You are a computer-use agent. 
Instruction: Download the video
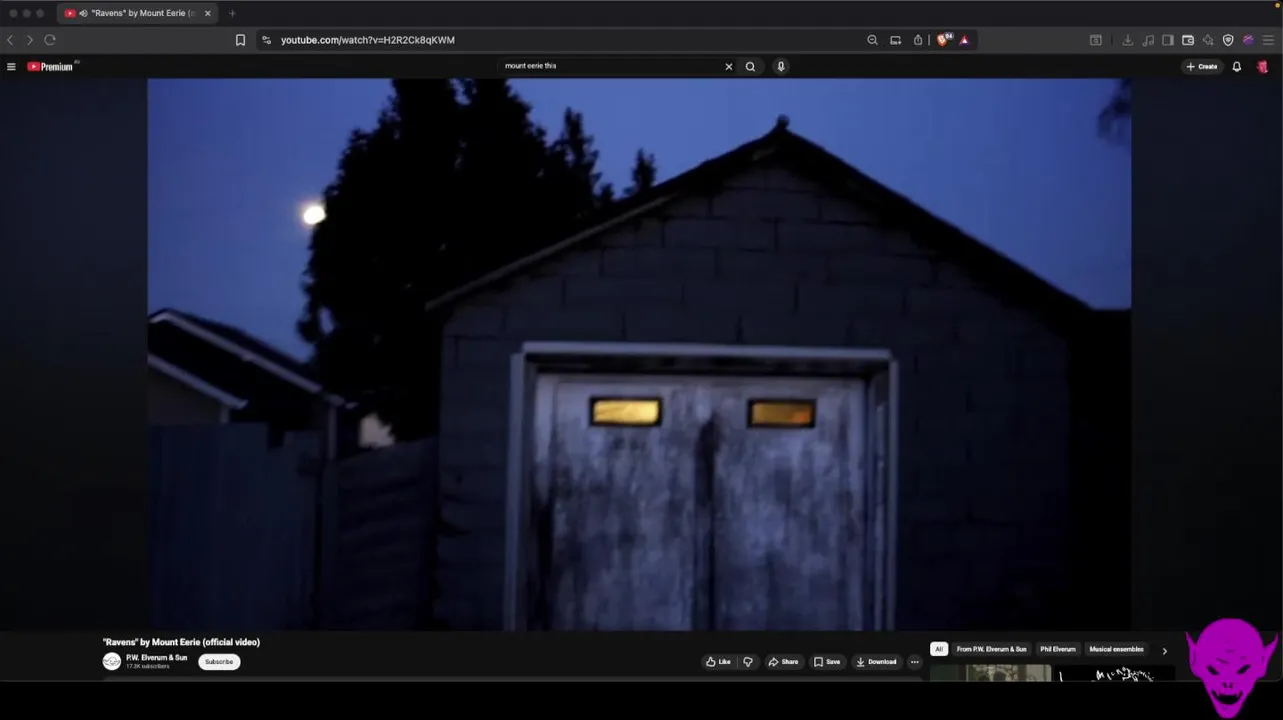(876, 662)
